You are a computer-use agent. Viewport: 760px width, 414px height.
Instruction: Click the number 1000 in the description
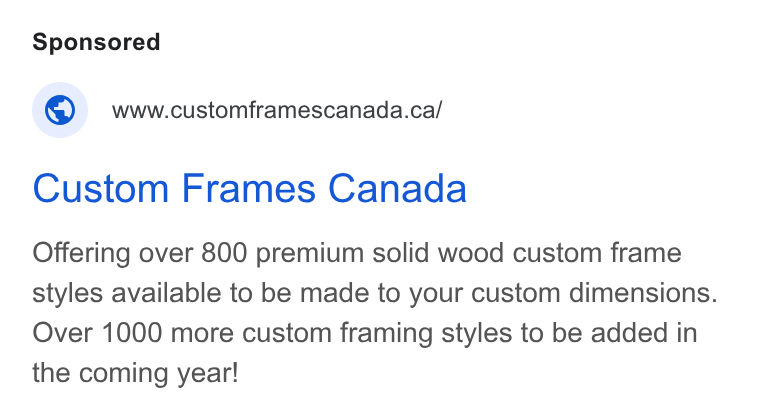tap(132, 333)
